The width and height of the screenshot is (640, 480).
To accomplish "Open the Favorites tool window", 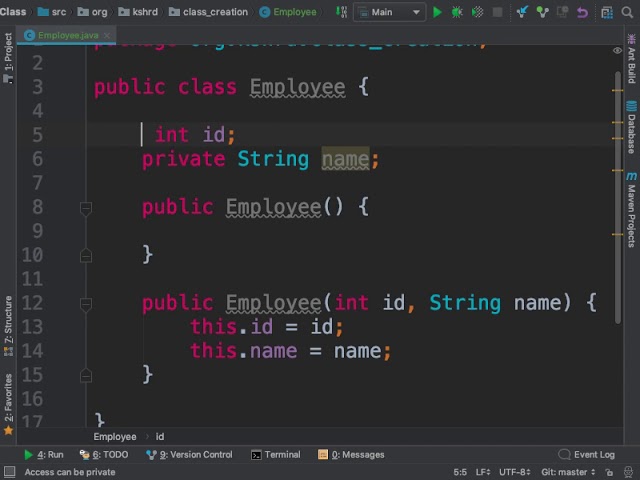I will tap(8, 403).
